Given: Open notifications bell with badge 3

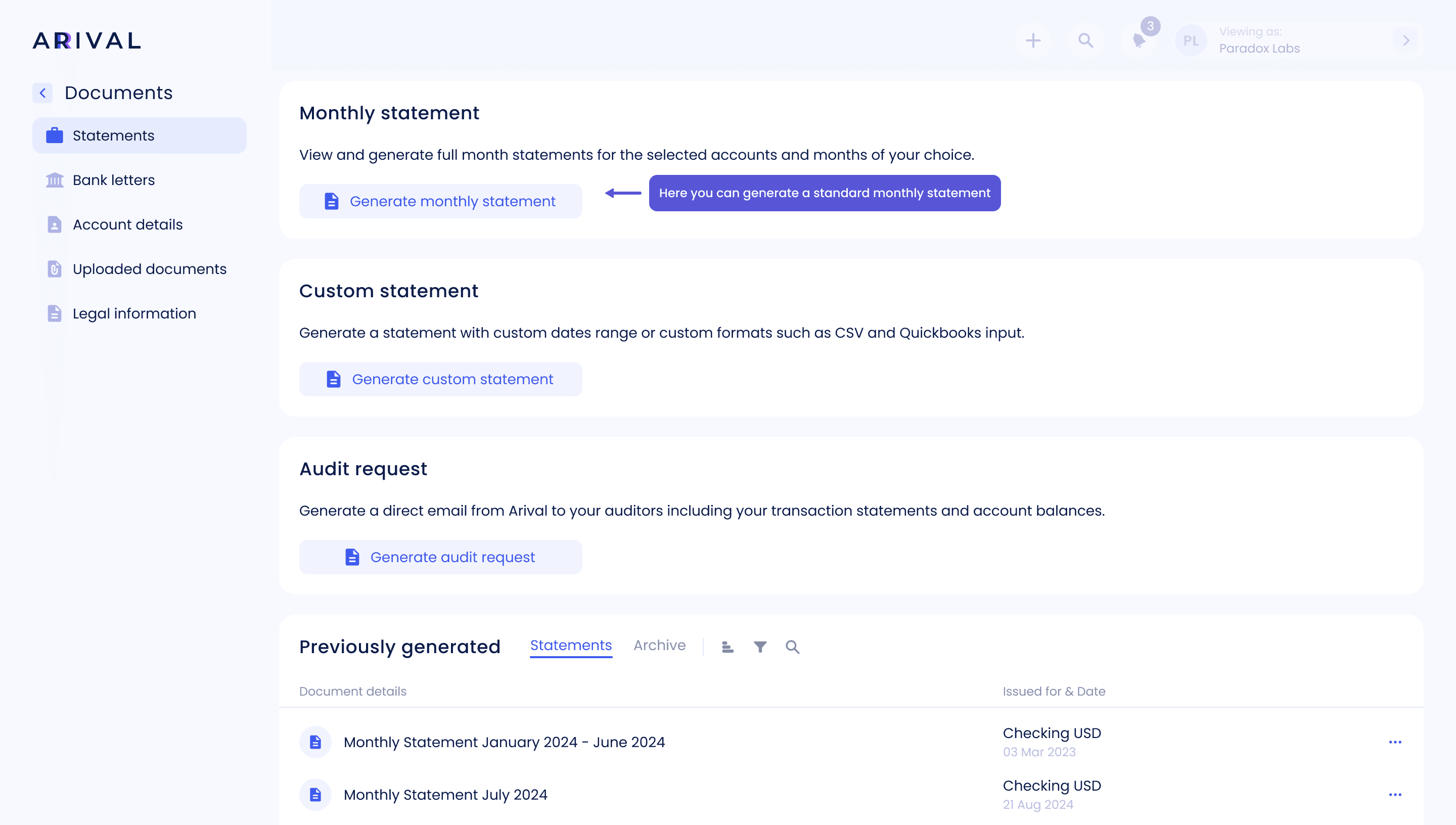Looking at the screenshot, I should 1140,40.
